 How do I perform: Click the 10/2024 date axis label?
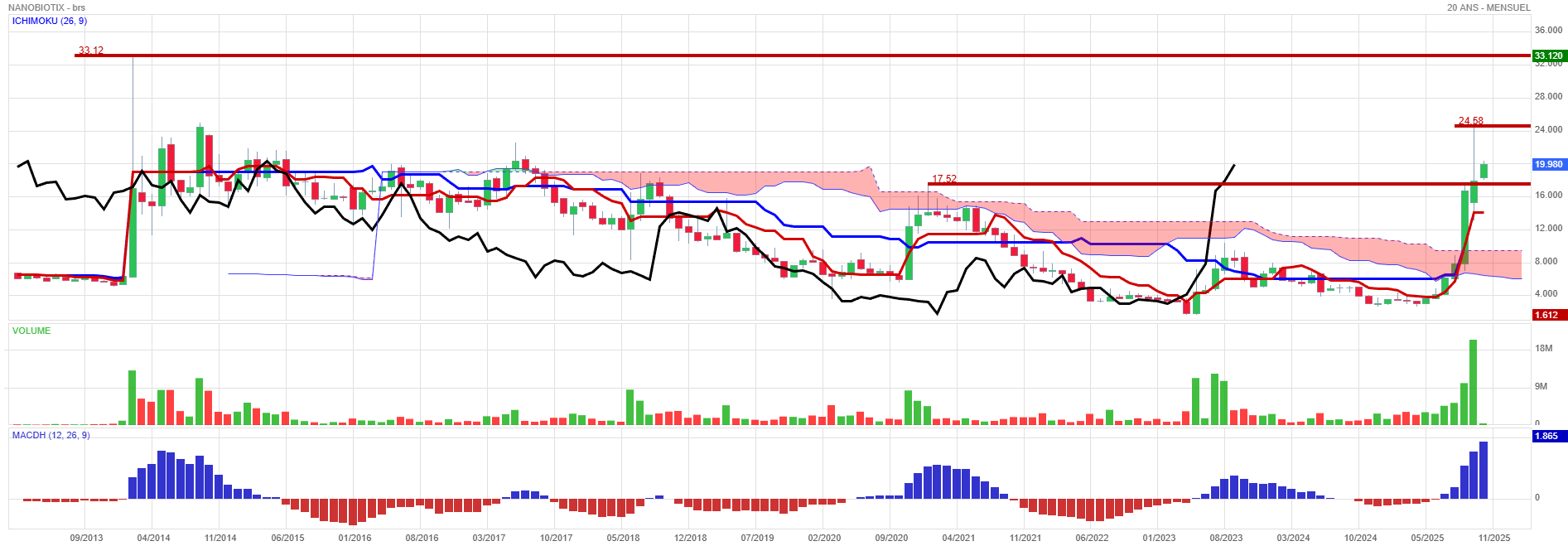[x=1360, y=538]
